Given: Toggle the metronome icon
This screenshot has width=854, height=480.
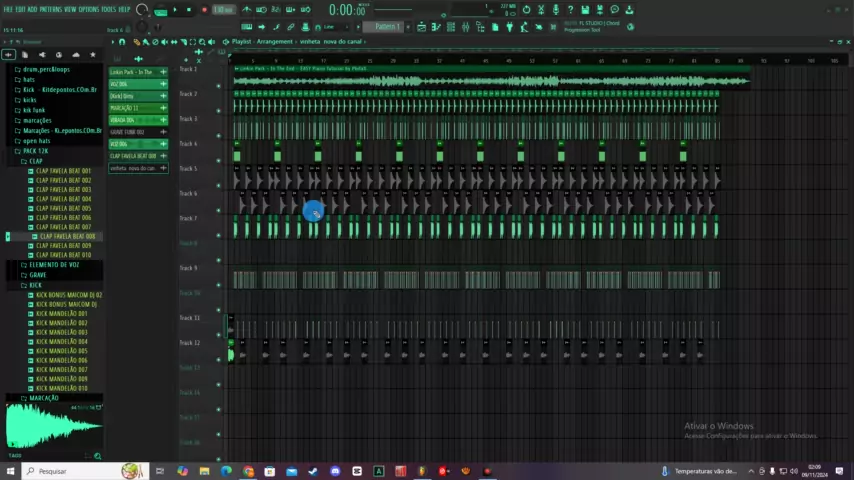Looking at the screenshot, I should [x=247, y=10].
